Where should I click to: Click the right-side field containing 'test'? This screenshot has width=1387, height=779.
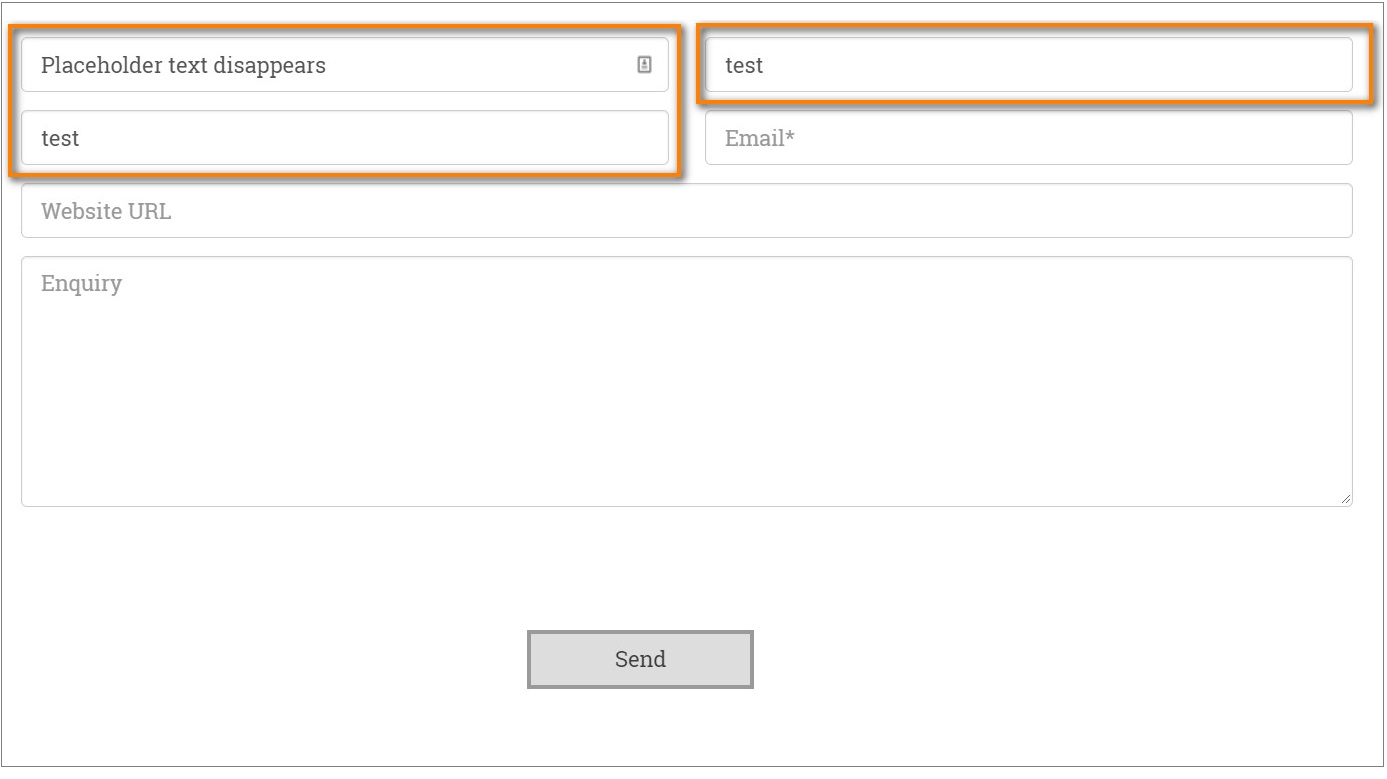click(x=1029, y=65)
